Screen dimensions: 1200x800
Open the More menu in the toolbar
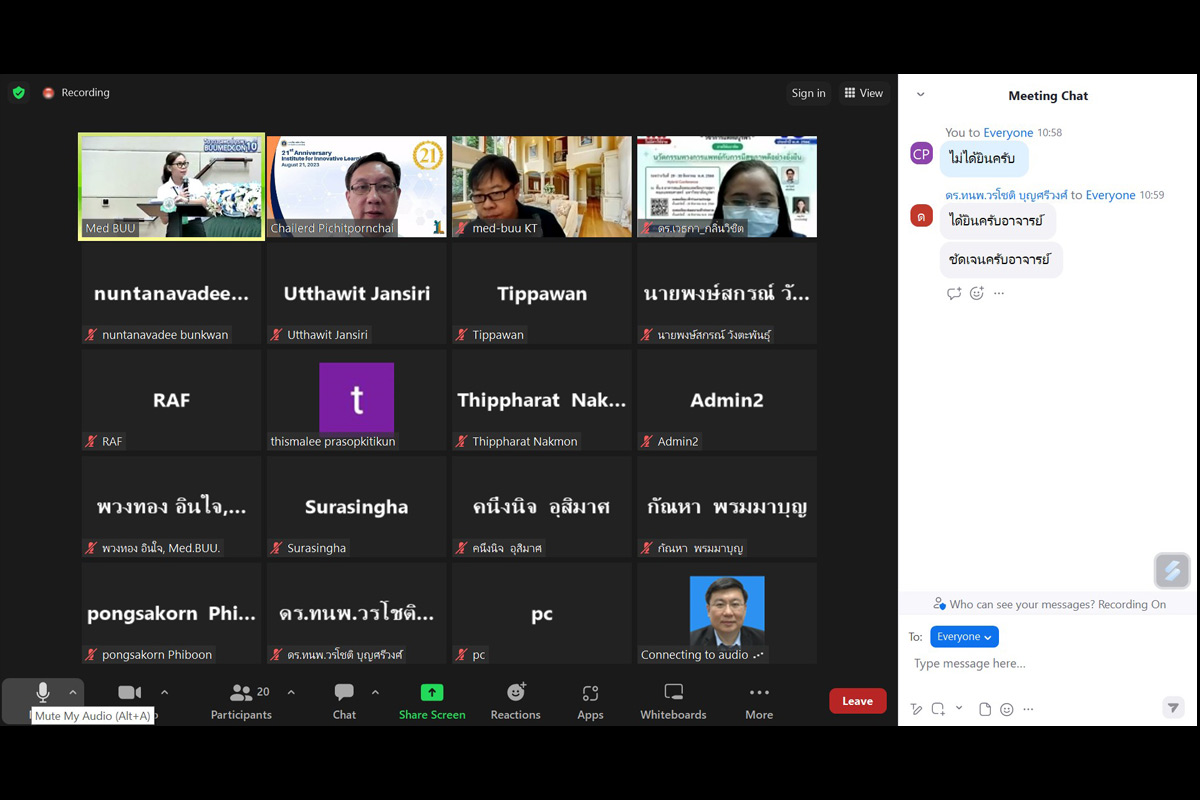(x=759, y=700)
